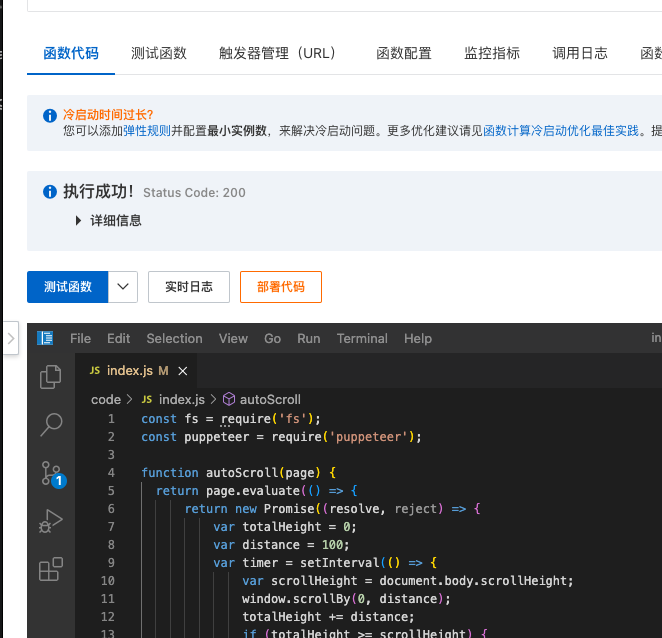Follow the 弹性规则 link
Viewport: 662px width, 638px height.
pyautogui.click(x=147, y=131)
